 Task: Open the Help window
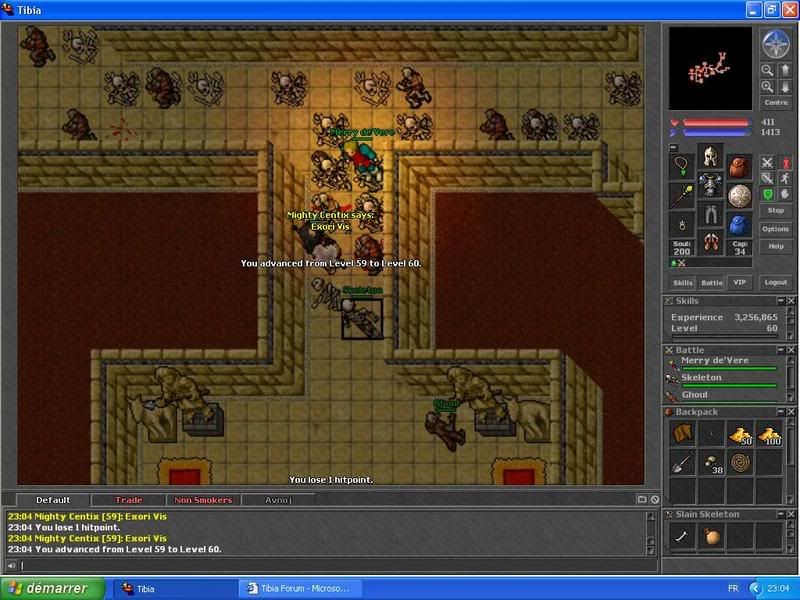tap(776, 246)
